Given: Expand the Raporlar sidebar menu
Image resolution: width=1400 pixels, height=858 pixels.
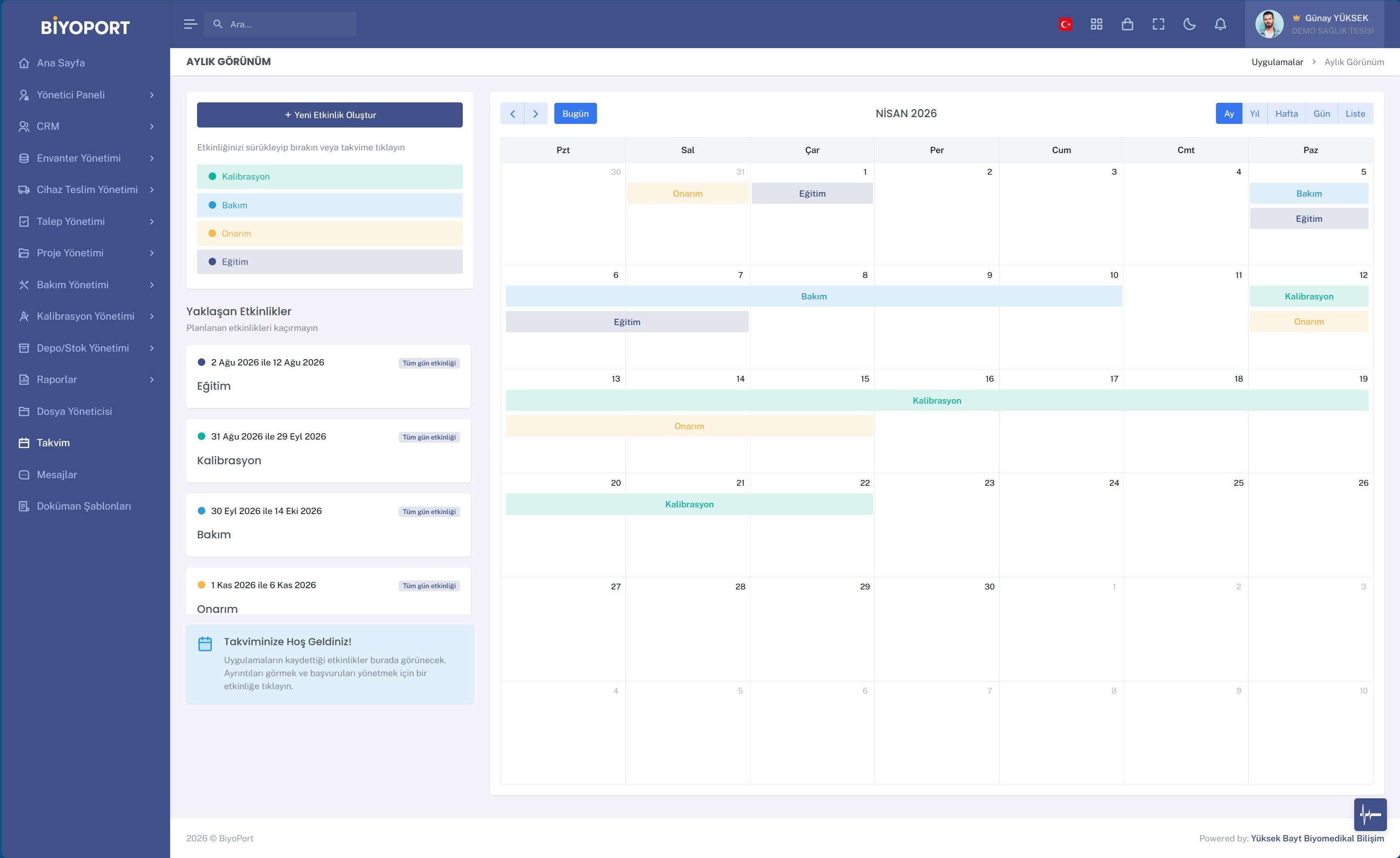Looking at the screenshot, I should tap(85, 379).
